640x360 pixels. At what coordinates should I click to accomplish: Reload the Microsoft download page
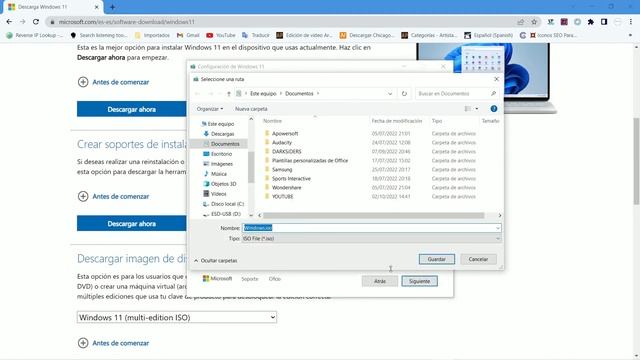pyautogui.click(x=36, y=22)
